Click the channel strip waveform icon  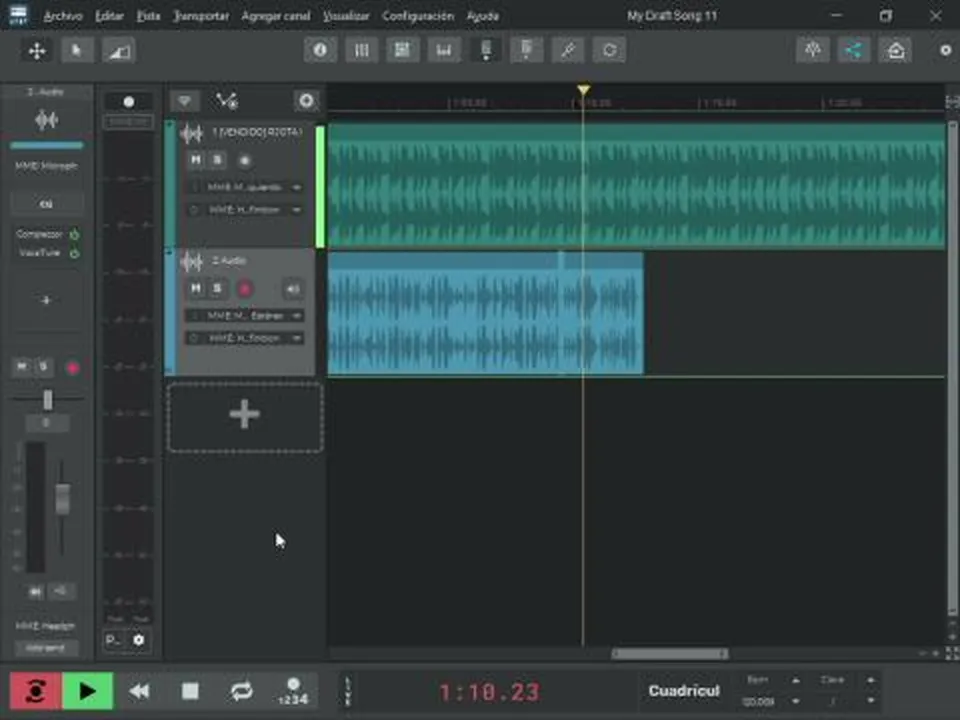47,120
